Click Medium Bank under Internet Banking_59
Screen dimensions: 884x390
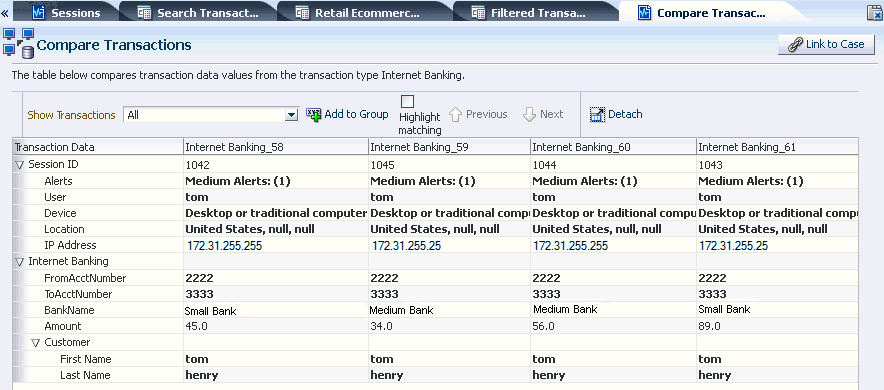pos(401,310)
